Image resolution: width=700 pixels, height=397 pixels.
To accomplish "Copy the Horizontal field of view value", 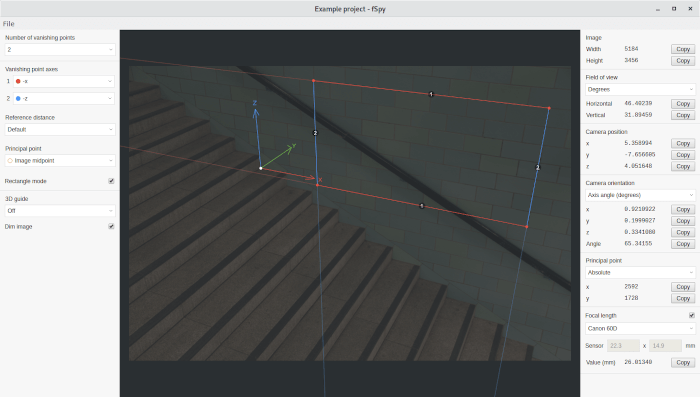I will click(x=683, y=104).
